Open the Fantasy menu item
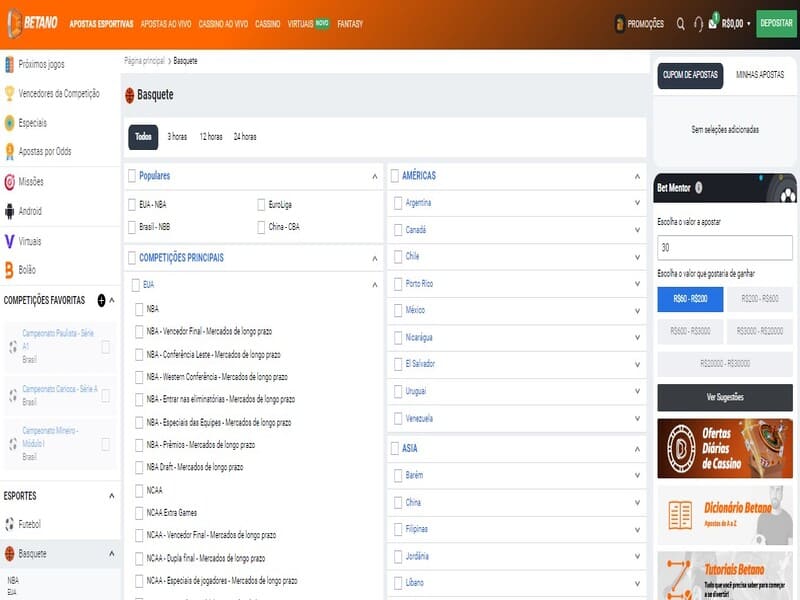This screenshot has width=800, height=600. 350,23
